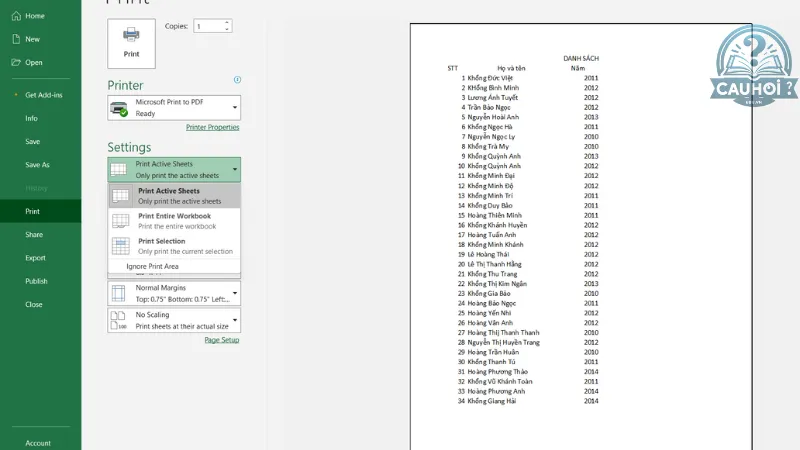Select Print Active Sheets option in list
800x450 pixels.
pyautogui.click(x=174, y=196)
